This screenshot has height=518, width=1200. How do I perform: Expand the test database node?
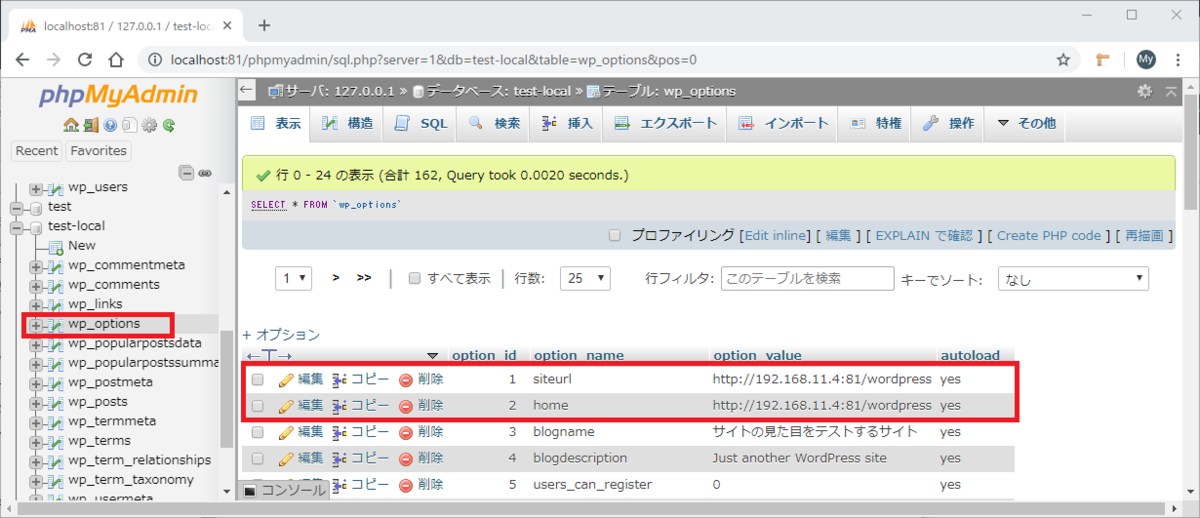(x=16, y=207)
